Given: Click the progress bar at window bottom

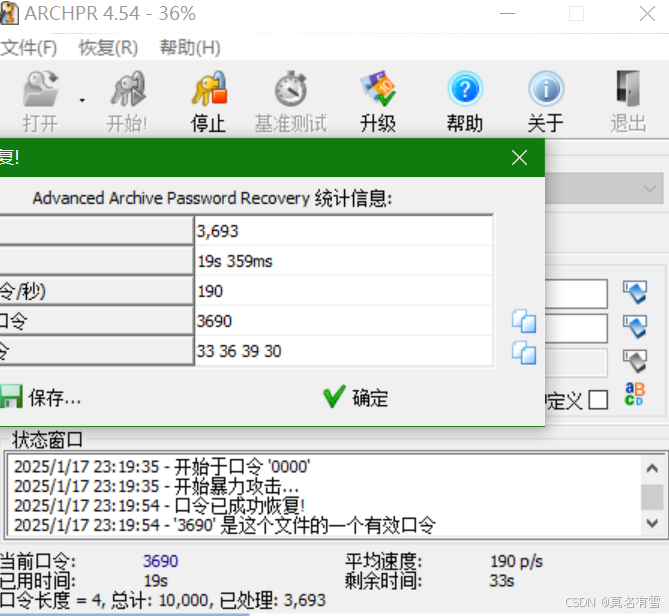Looking at the screenshot, I should [334, 613].
